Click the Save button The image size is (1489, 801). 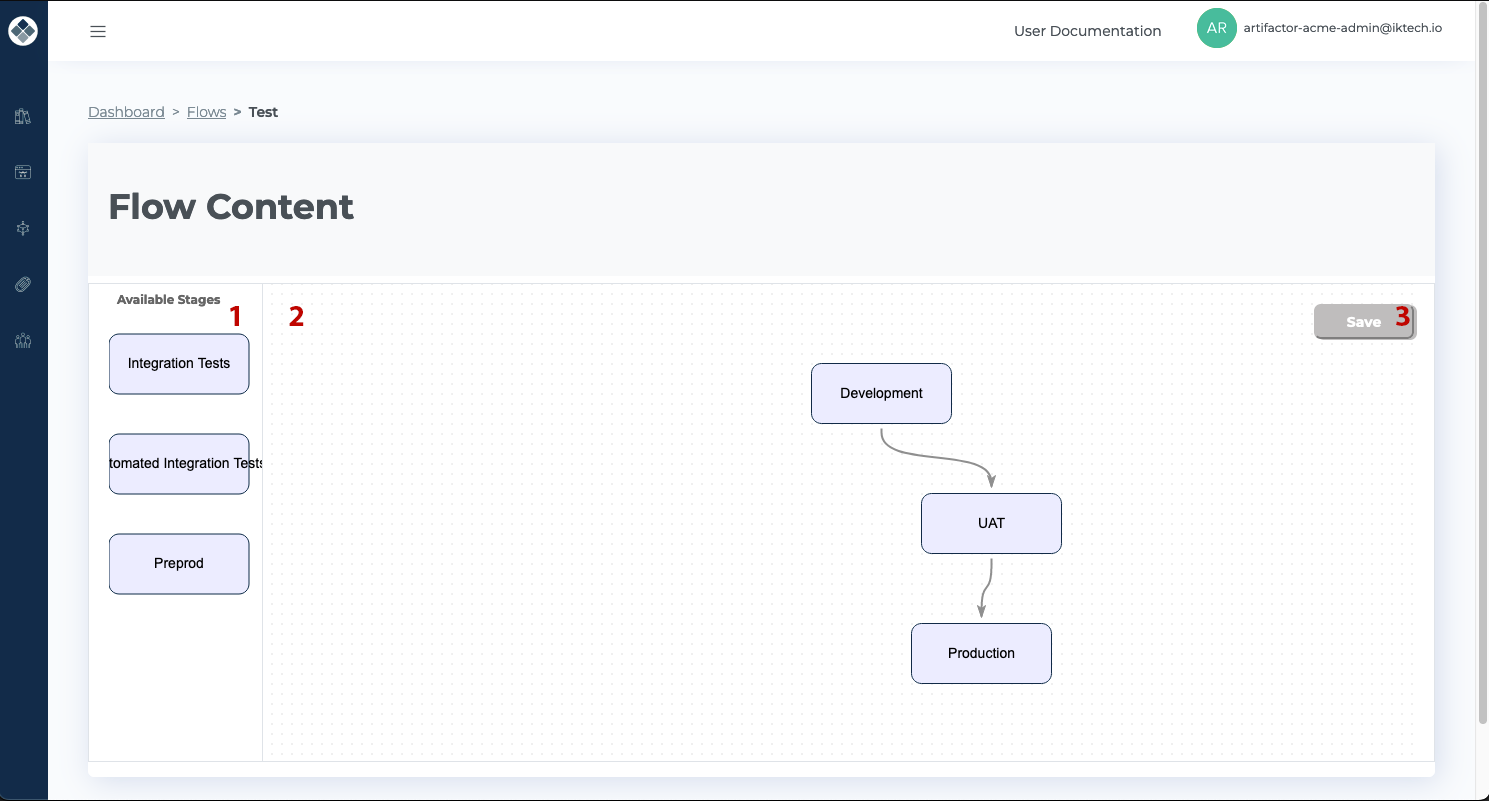[1364, 321]
